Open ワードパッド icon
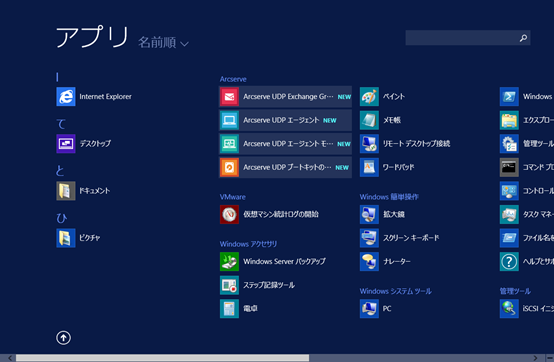 coord(369,167)
